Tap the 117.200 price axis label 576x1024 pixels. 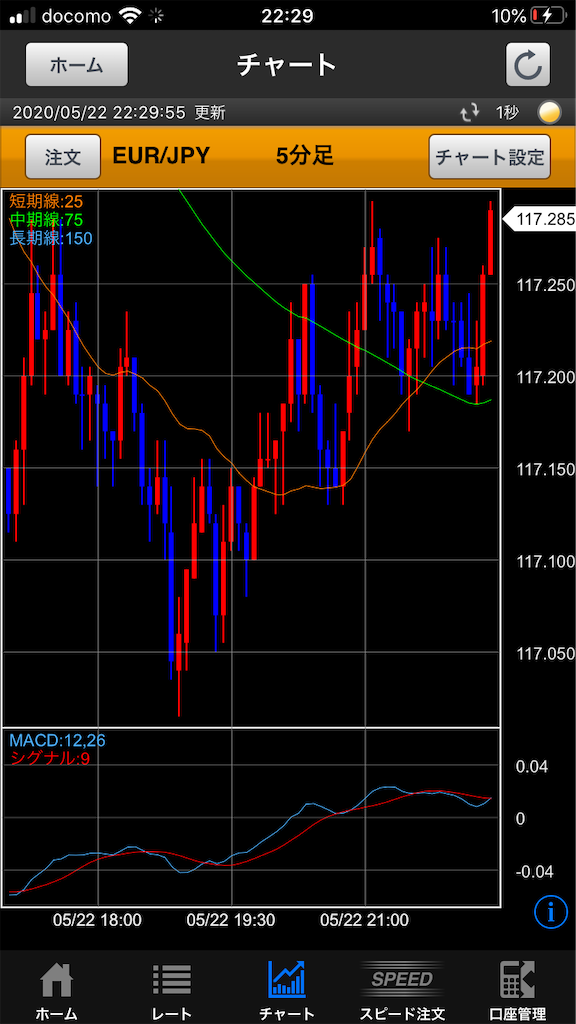click(x=545, y=377)
